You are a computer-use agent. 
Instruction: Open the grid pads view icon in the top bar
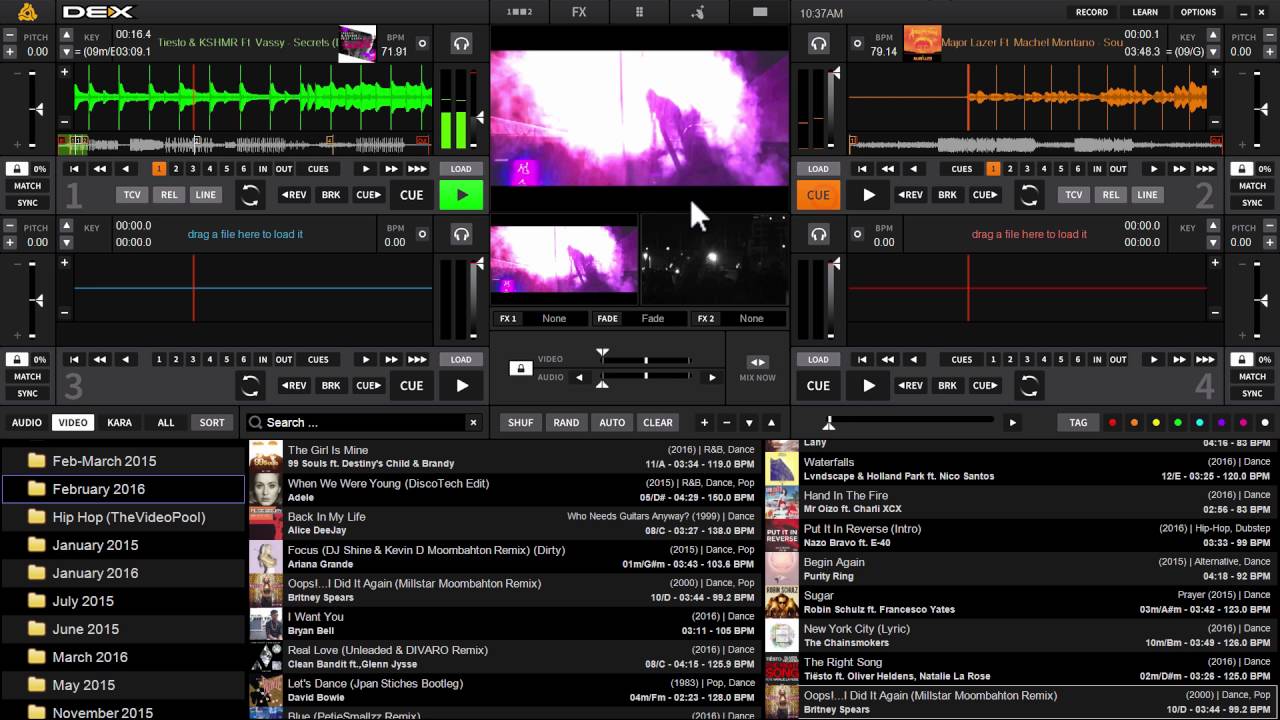pos(640,12)
